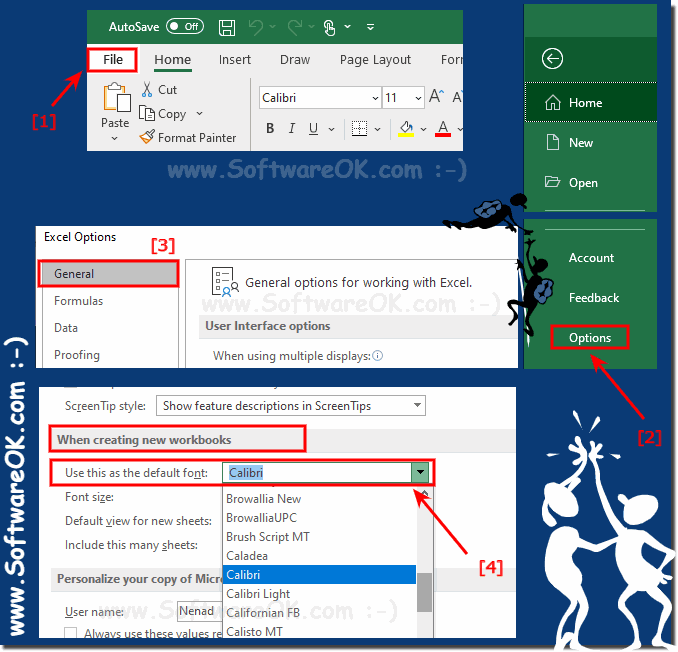Click the Copy icon
Screen dimensions: 678x652
click(x=147, y=113)
